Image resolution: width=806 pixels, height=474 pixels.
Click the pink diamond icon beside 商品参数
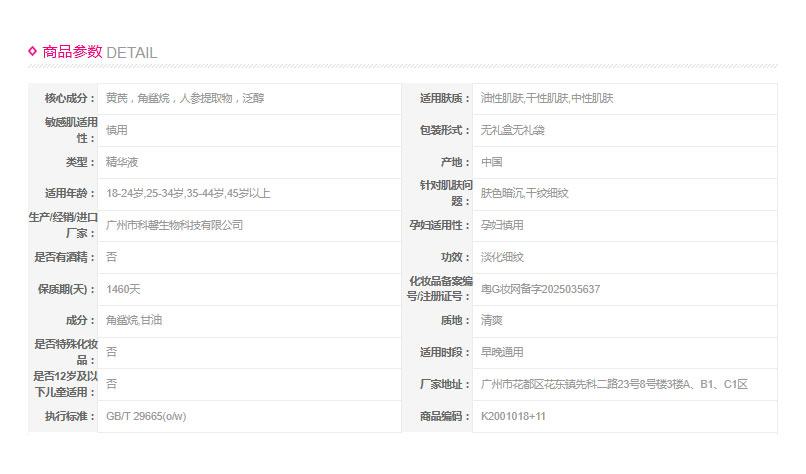(33, 51)
